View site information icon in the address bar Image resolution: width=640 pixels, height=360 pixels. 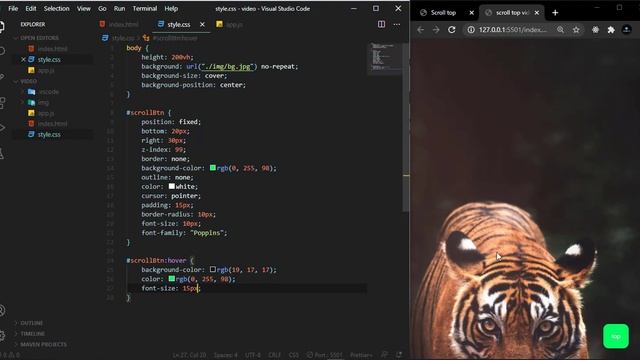tap(471, 30)
